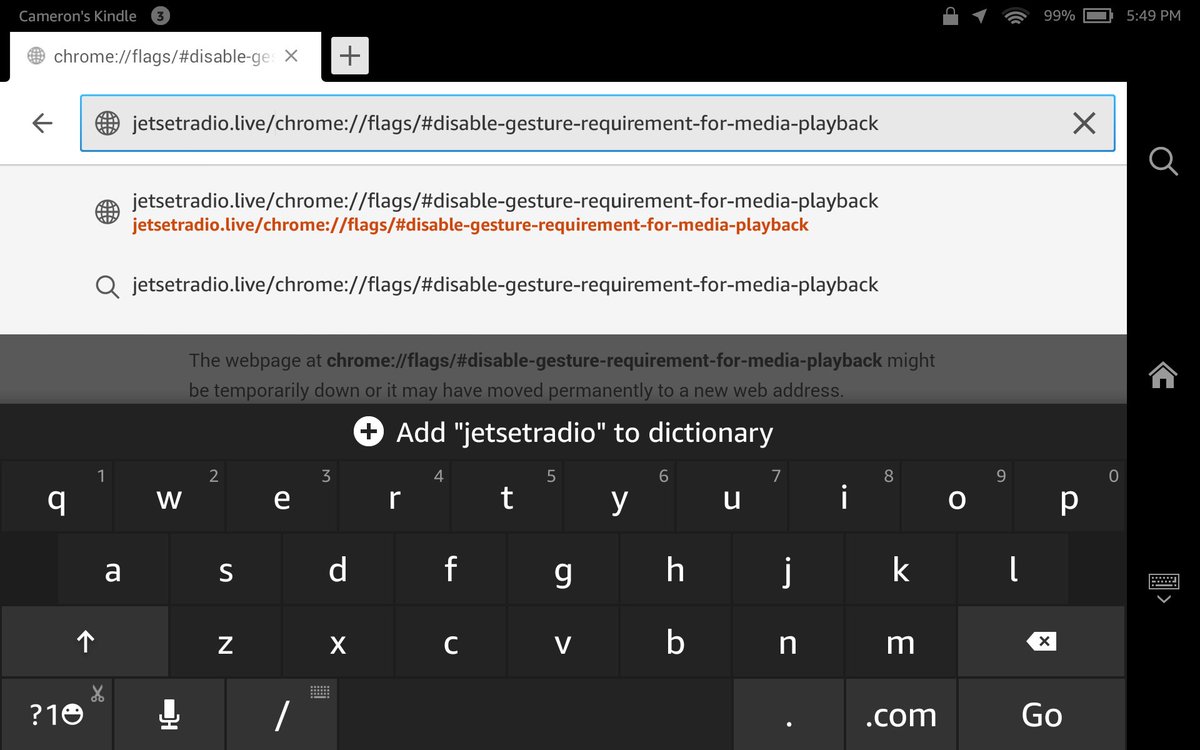Tap the l key

click(x=1013, y=570)
